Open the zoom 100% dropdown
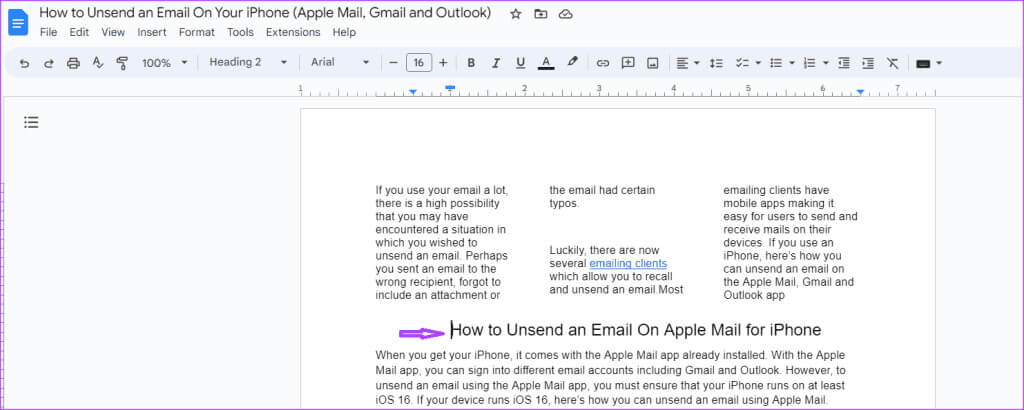The image size is (1024, 410). [165, 63]
